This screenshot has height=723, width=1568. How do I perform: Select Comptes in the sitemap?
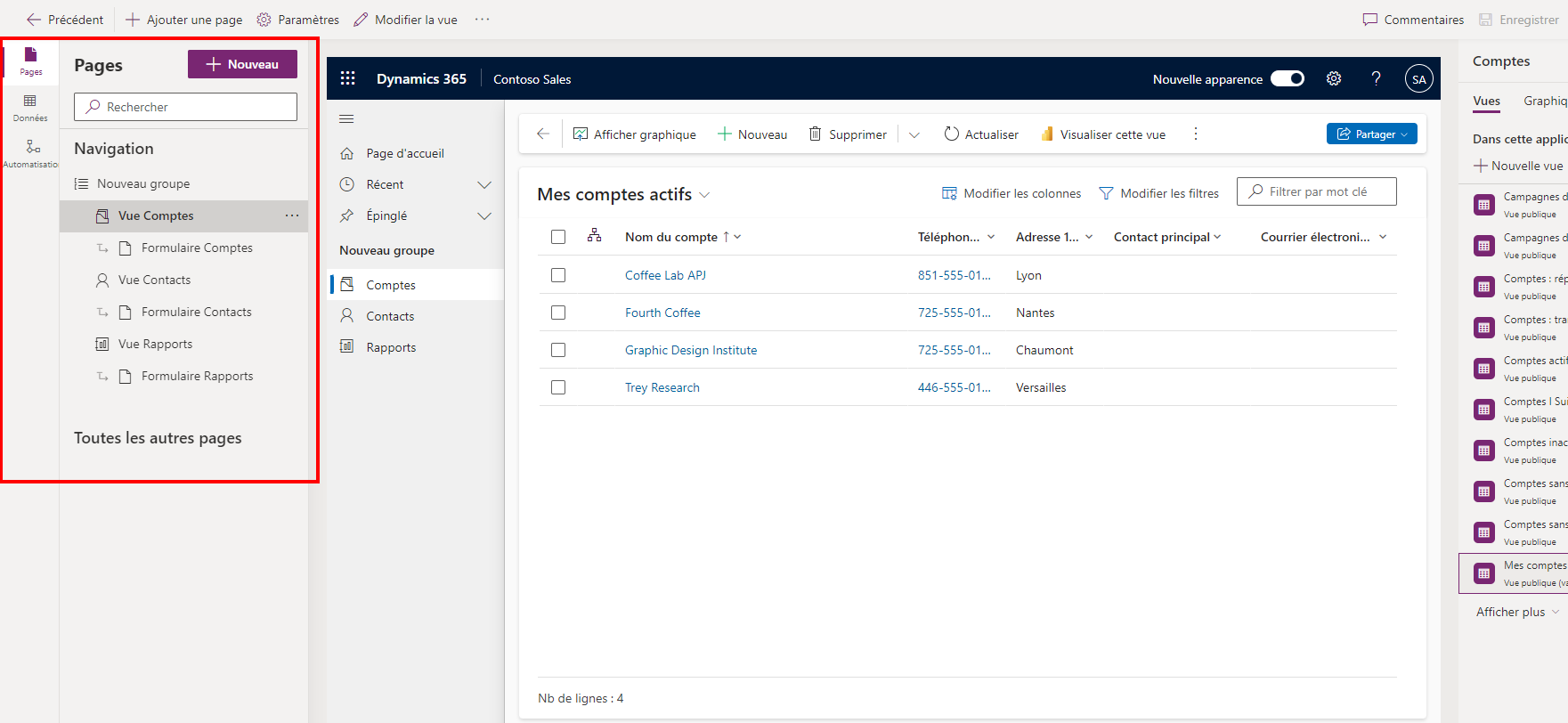click(x=415, y=285)
